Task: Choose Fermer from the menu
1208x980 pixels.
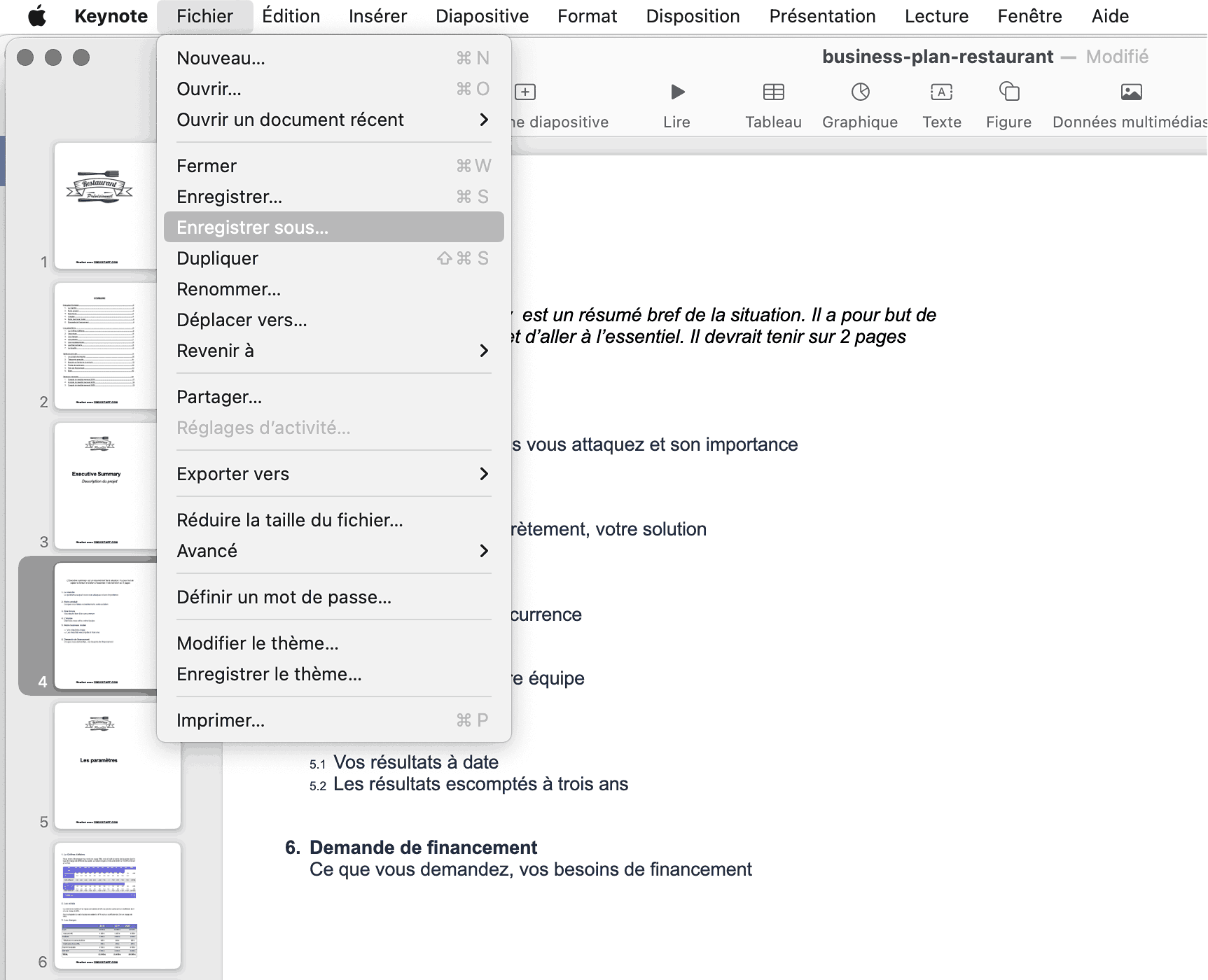Action: tap(333, 166)
